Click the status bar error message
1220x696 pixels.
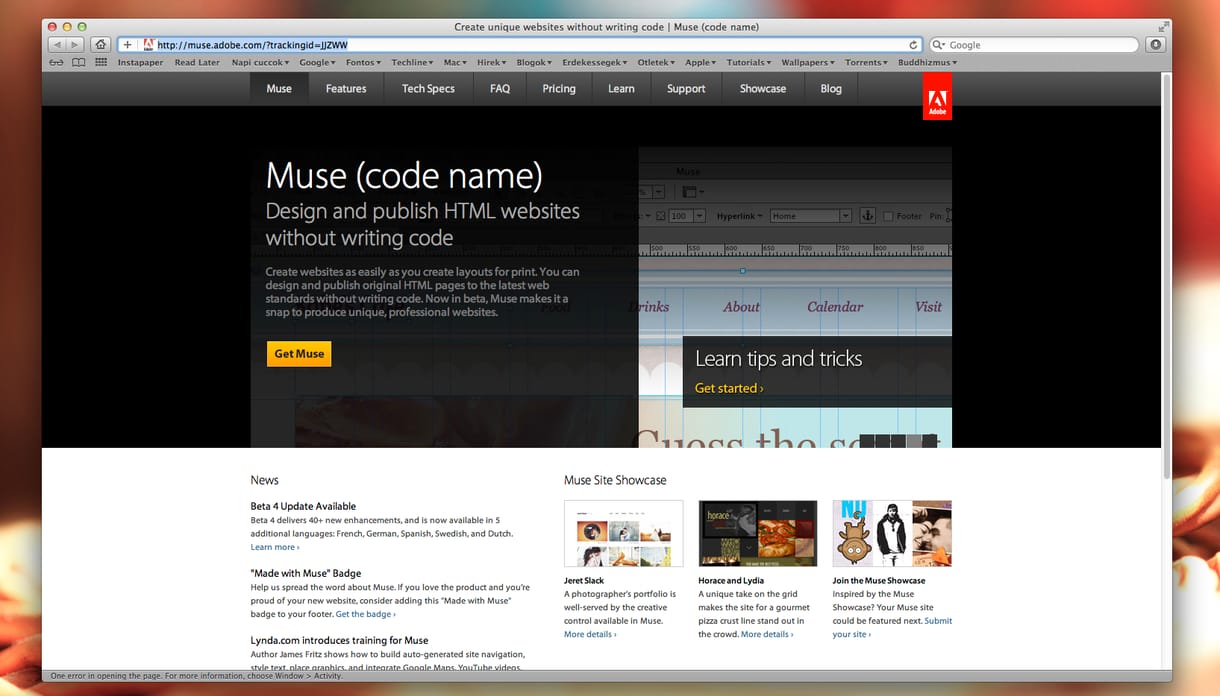[196, 676]
